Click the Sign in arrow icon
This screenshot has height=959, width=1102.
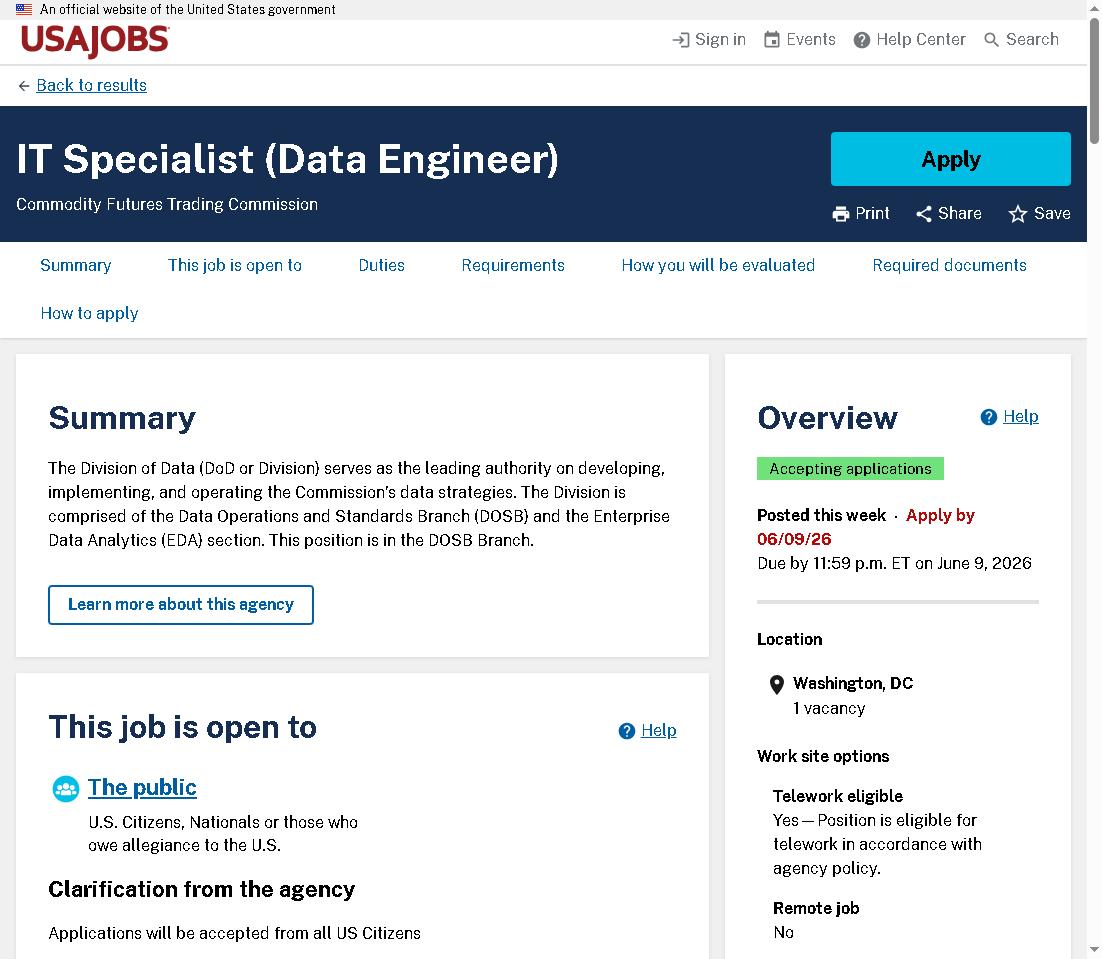pos(680,39)
